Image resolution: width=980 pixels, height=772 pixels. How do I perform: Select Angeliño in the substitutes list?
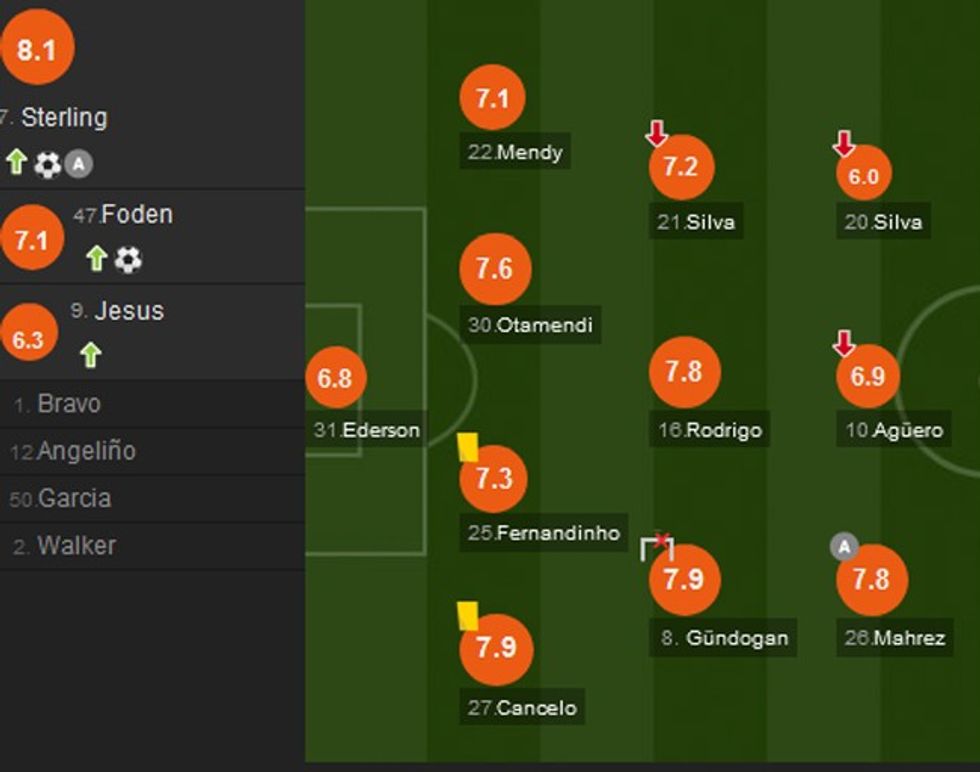pyautogui.click(x=85, y=452)
